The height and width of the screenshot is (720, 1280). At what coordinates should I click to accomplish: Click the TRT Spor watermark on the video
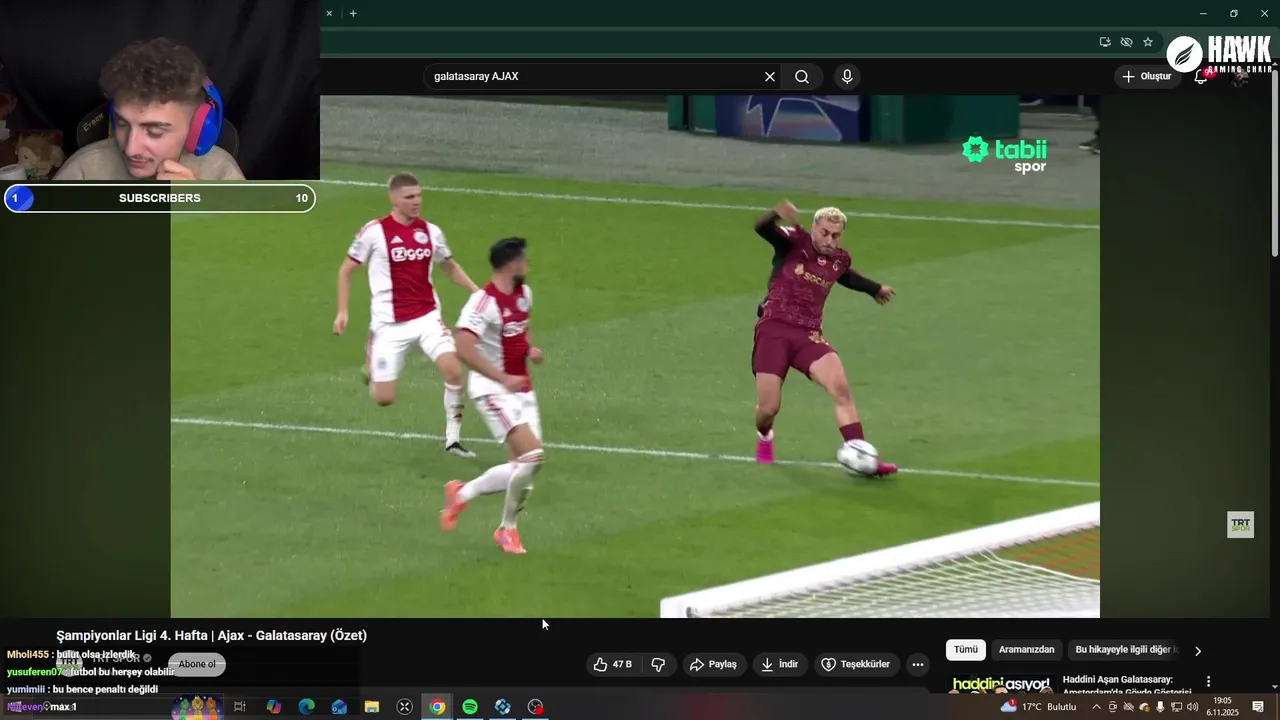pos(1240,525)
